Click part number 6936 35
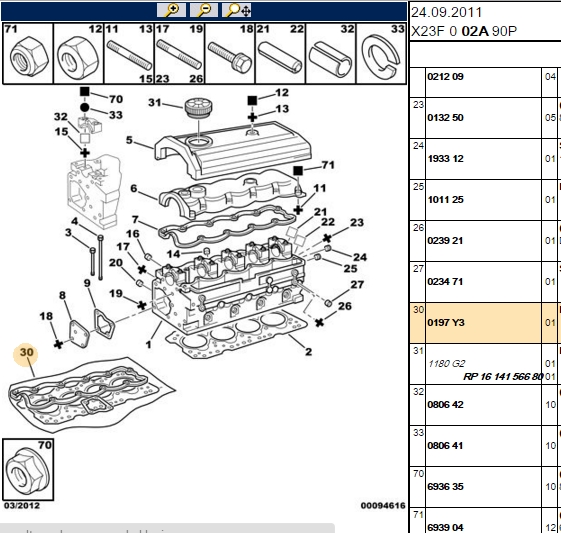The height and width of the screenshot is (533, 561). point(445,486)
